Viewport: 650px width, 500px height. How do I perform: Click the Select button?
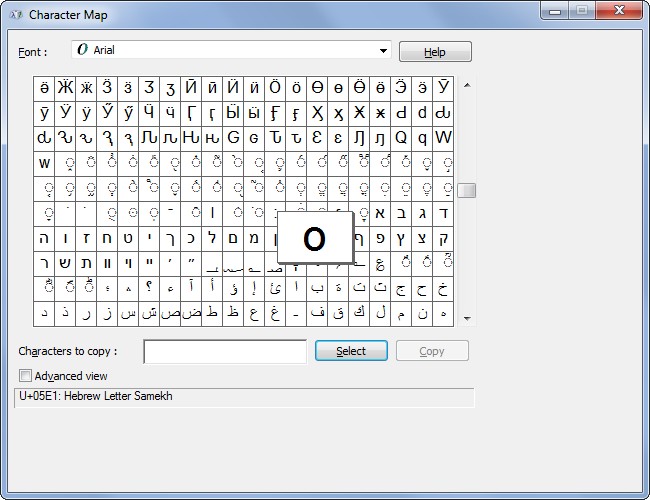pyautogui.click(x=351, y=351)
